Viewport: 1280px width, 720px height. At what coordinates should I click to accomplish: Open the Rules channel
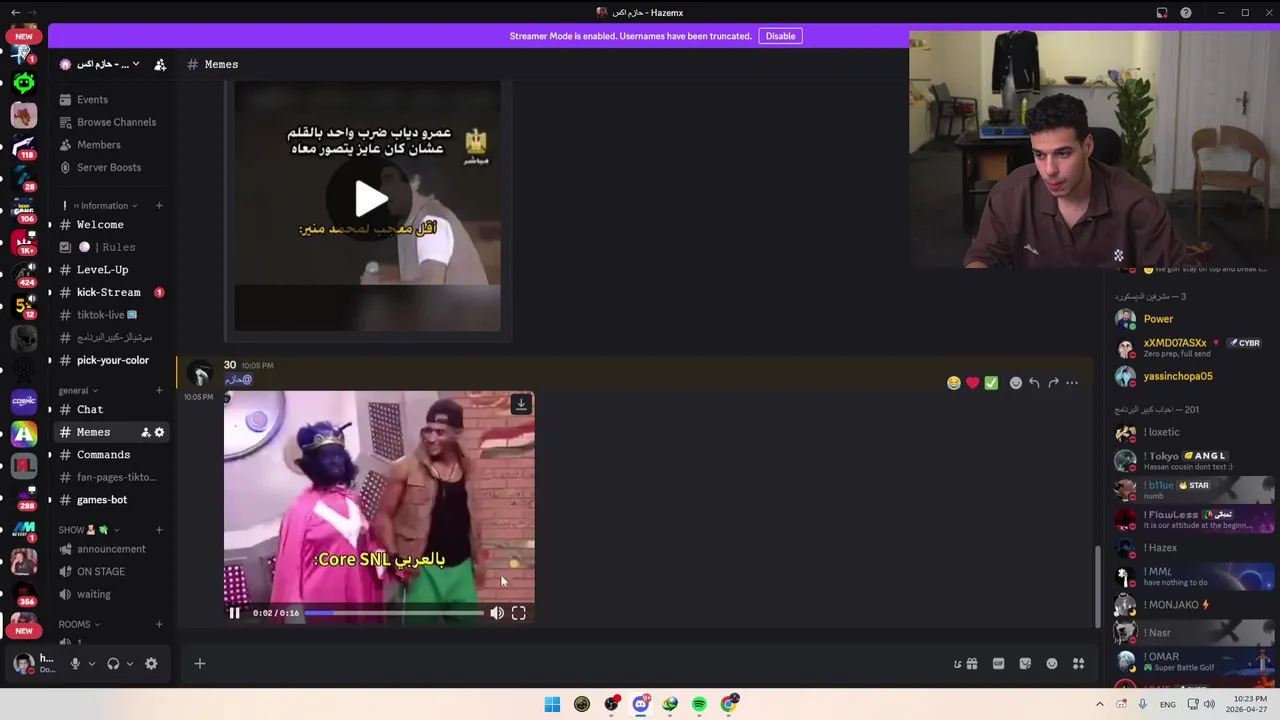click(110, 247)
